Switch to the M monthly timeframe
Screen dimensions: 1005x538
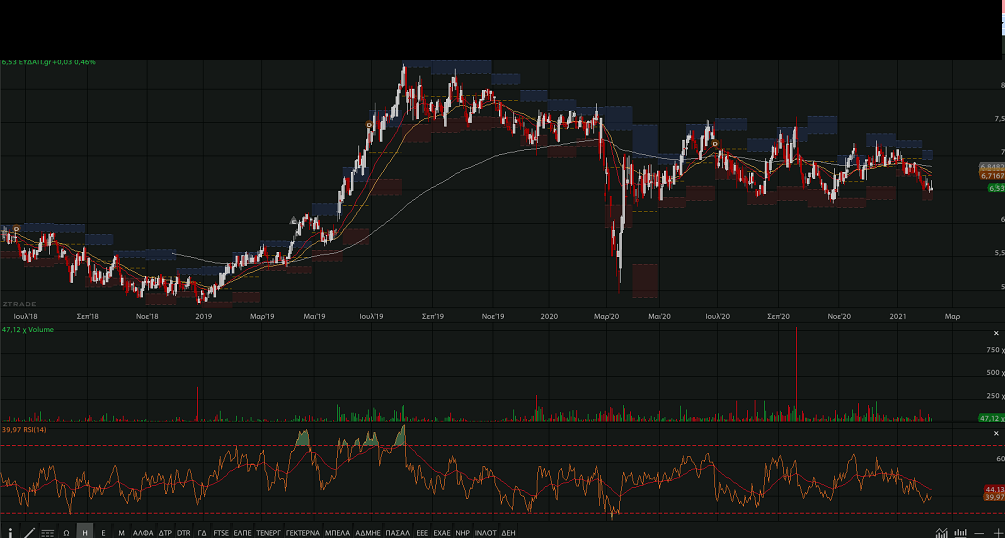click(121, 533)
